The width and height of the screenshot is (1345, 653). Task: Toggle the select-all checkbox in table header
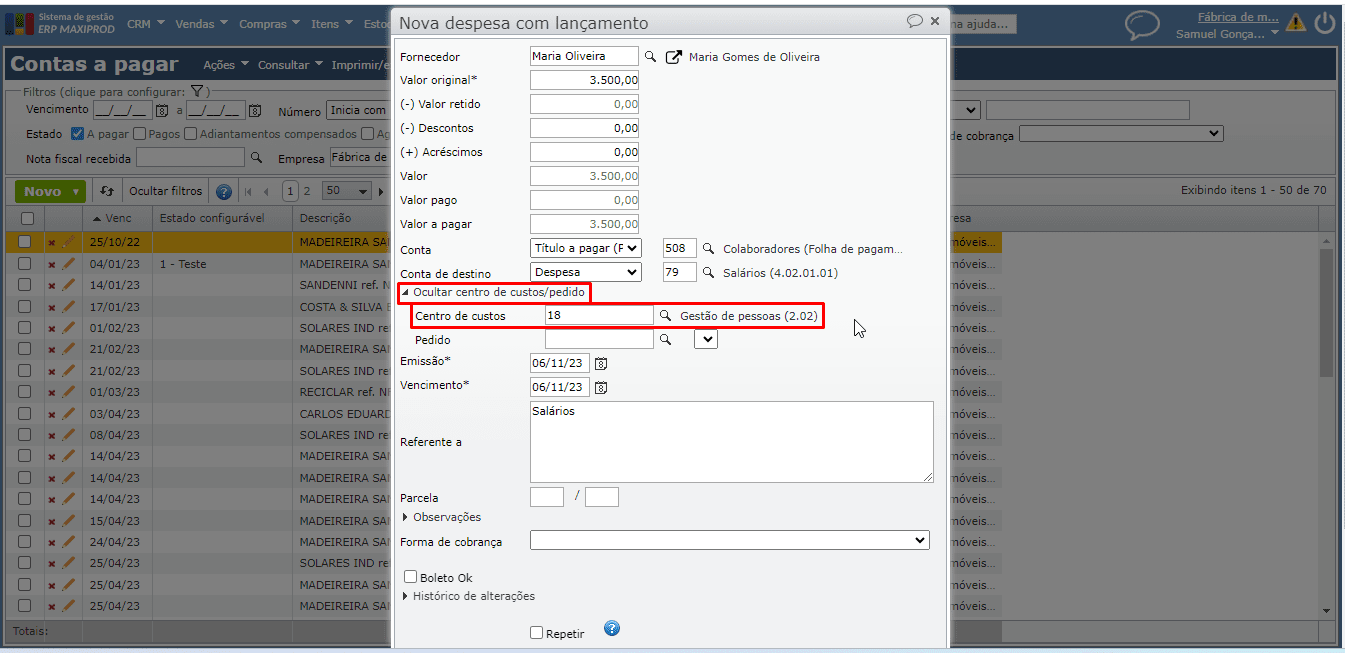27,218
